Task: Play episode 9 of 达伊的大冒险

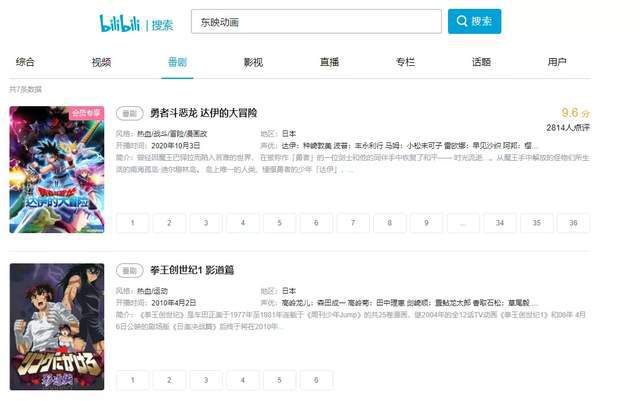Action: tap(426, 223)
